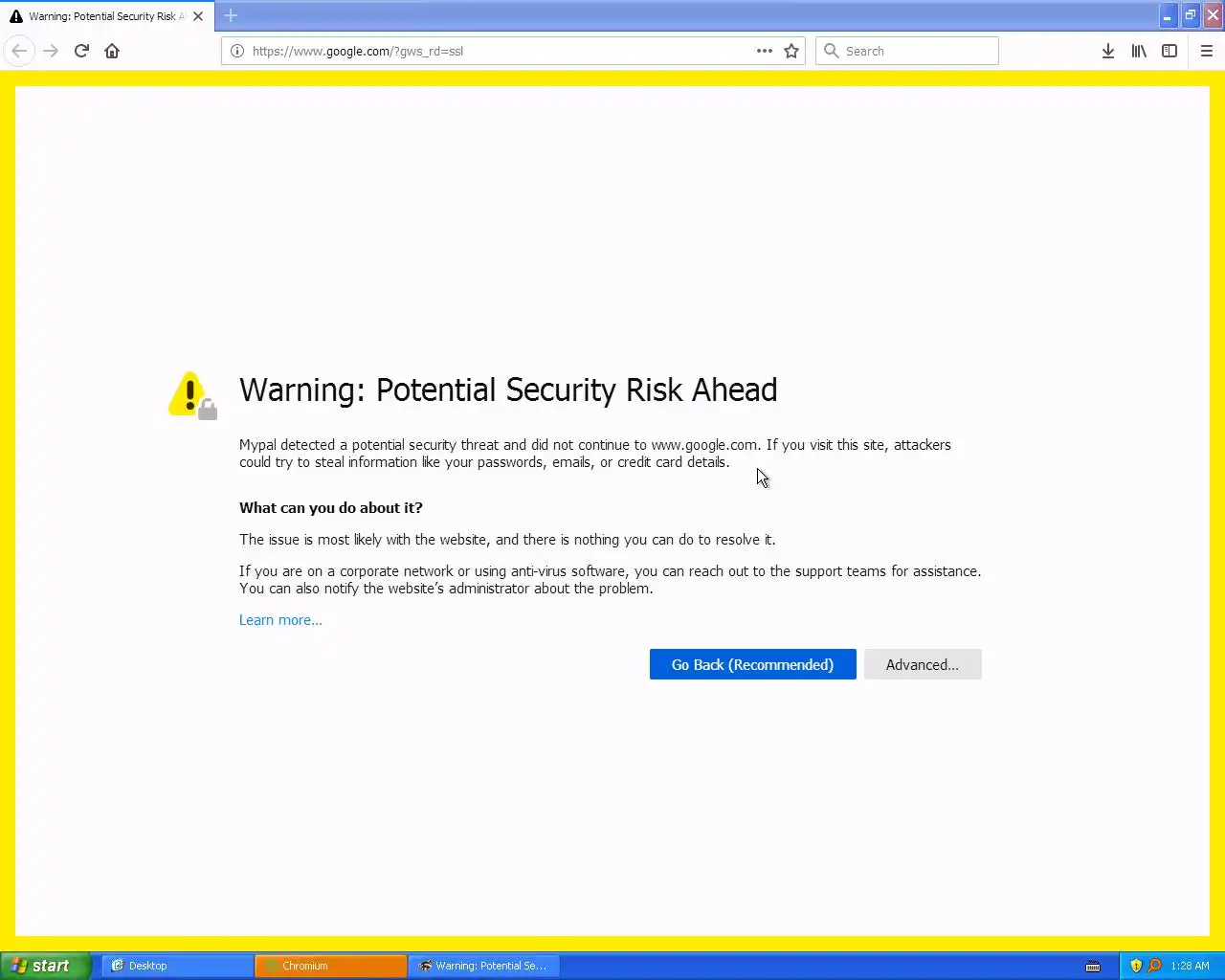Click the Start button
This screenshot has width=1225, height=980.
45,966
